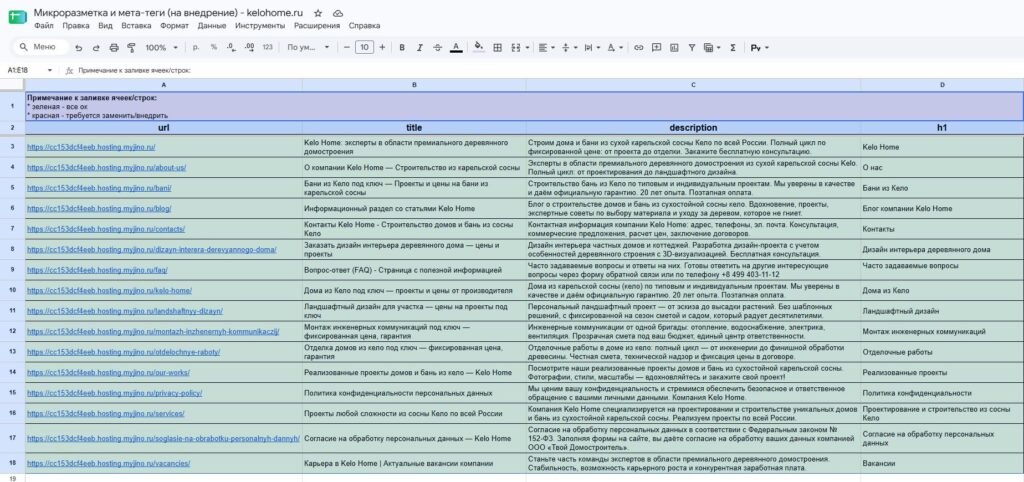This screenshot has width=1024, height=482.
Task: Open the /vacancies/ URL link
Action: pyautogui.click(x=108, y=464)
